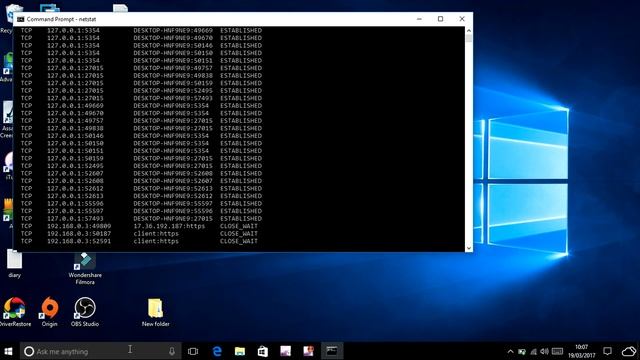Click local address 127.0.0.1:55596
Screen dimensions: 640x360
click(75, 204)
